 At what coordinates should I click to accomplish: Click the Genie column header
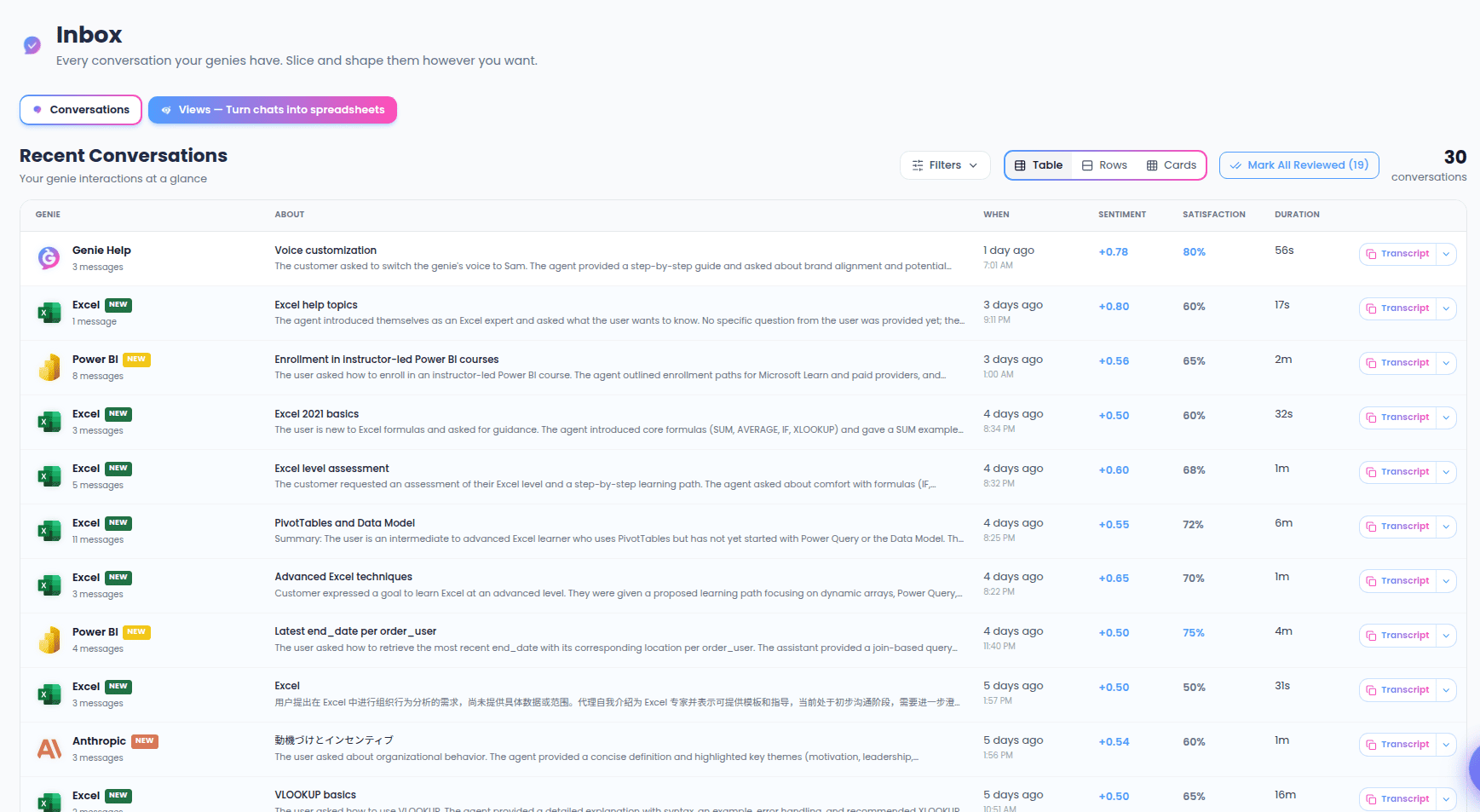pyautogui.click(x=48, y=215)
